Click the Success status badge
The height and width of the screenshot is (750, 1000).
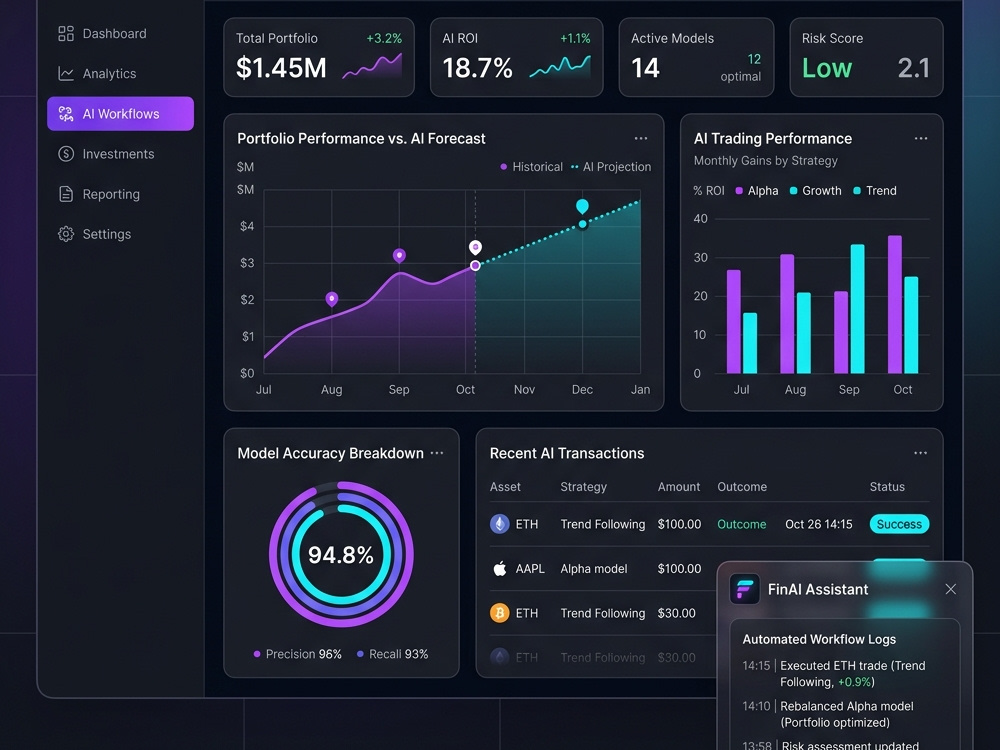[899, 524]
